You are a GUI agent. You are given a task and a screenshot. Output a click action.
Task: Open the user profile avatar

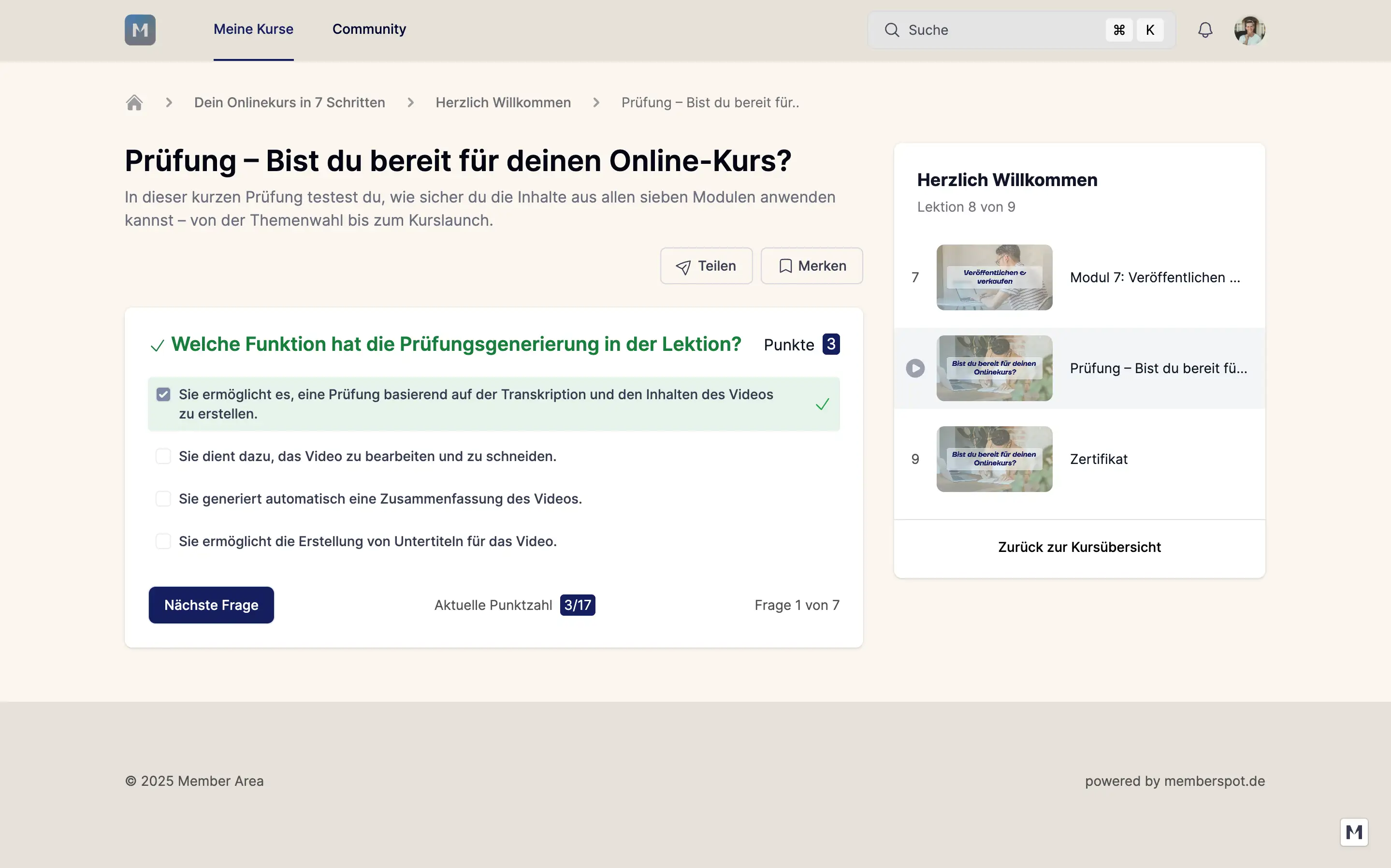1249,30
